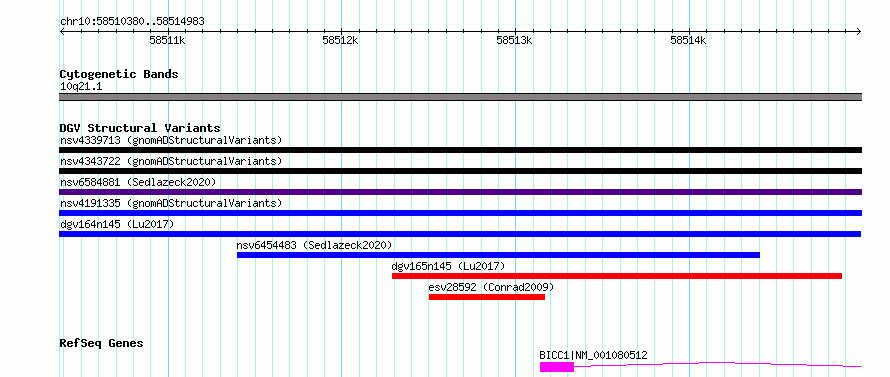
Task: Click the DGV Structural Variants track title
Action: (x=140, y=128)
